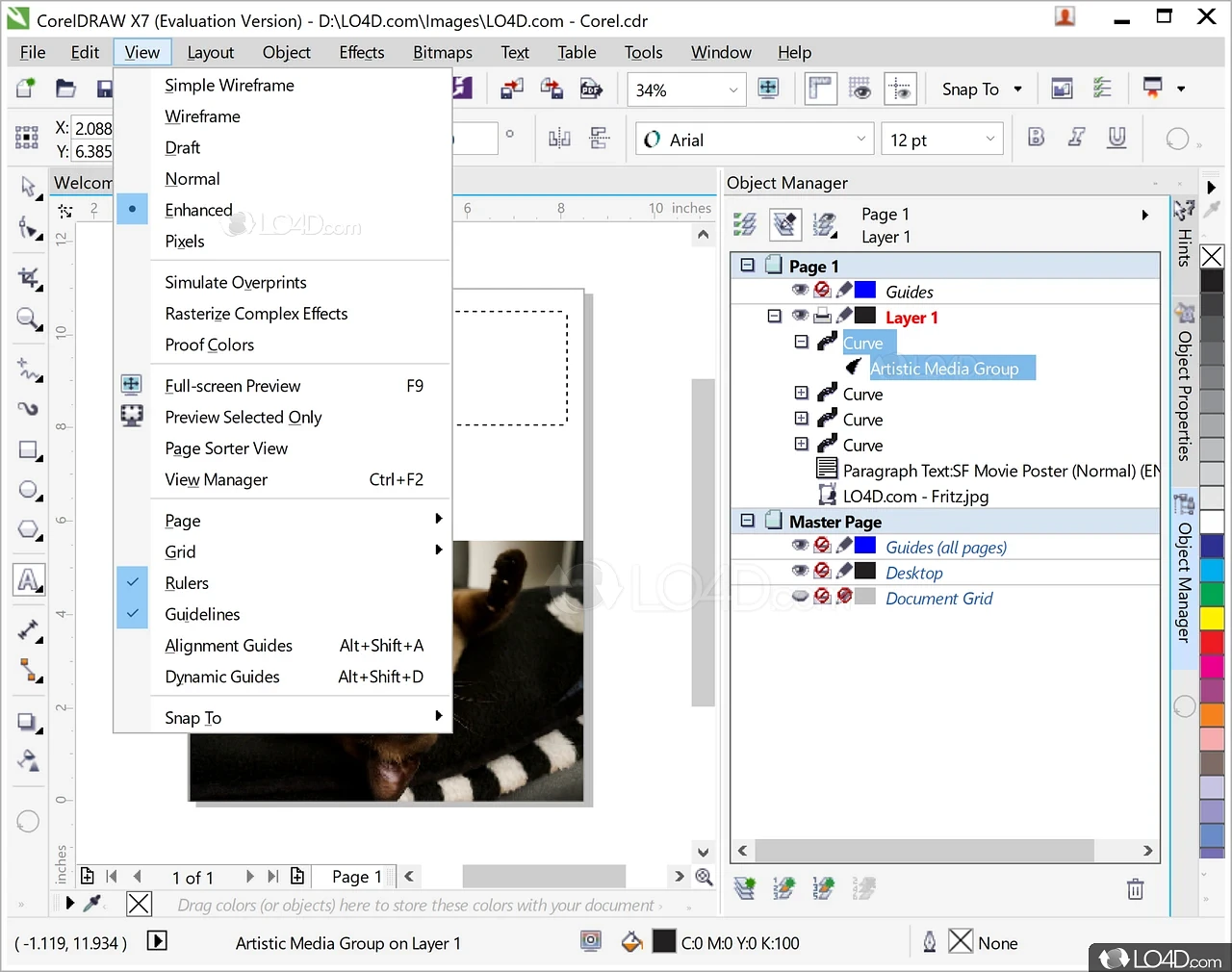The image size is (1232, 972).
Task: Switch to the Page 1 page tab
Action: (x=356, y=876)
